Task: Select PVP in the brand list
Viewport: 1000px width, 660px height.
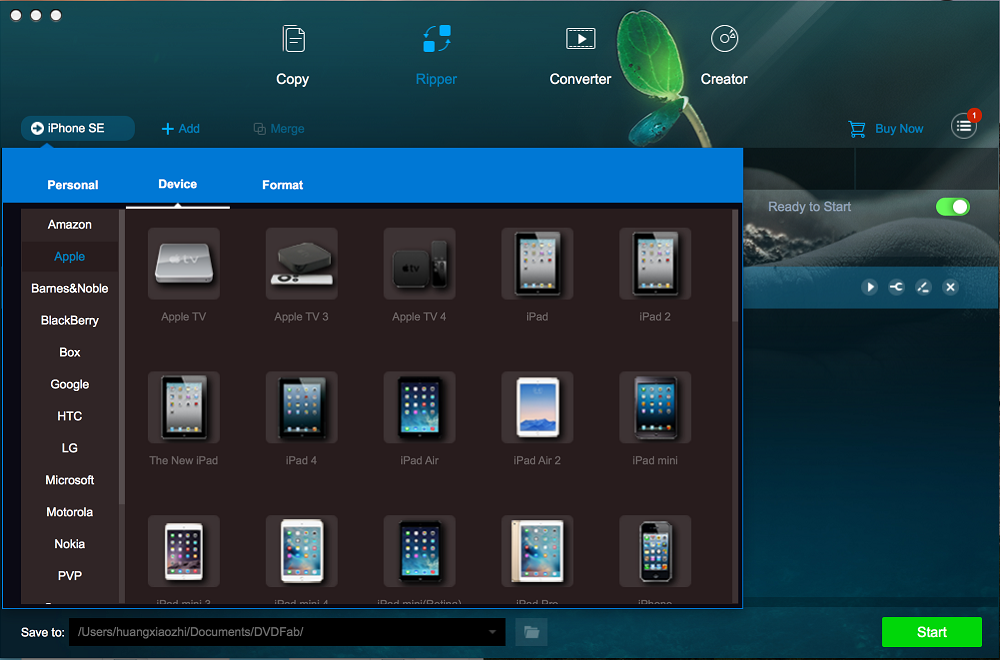Action: pyautogui.click(x=70, y=575)
